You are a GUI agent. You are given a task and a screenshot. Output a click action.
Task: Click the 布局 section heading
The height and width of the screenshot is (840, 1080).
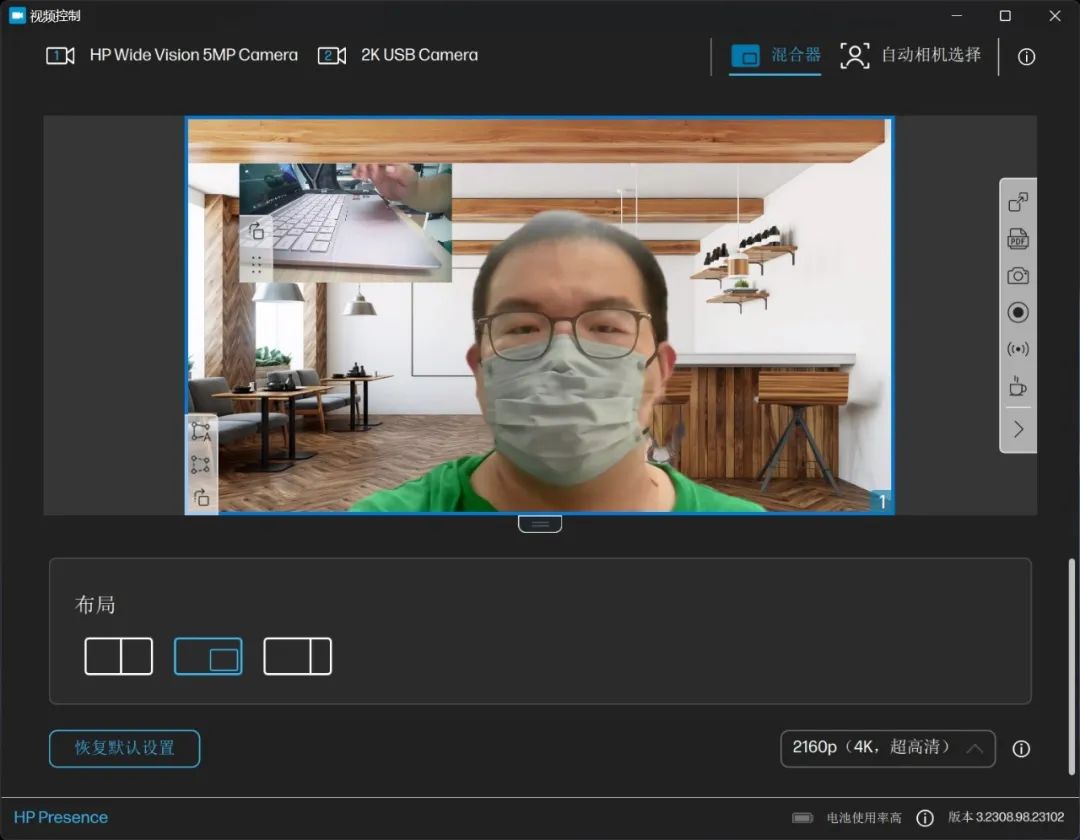(x=95, y=605)
